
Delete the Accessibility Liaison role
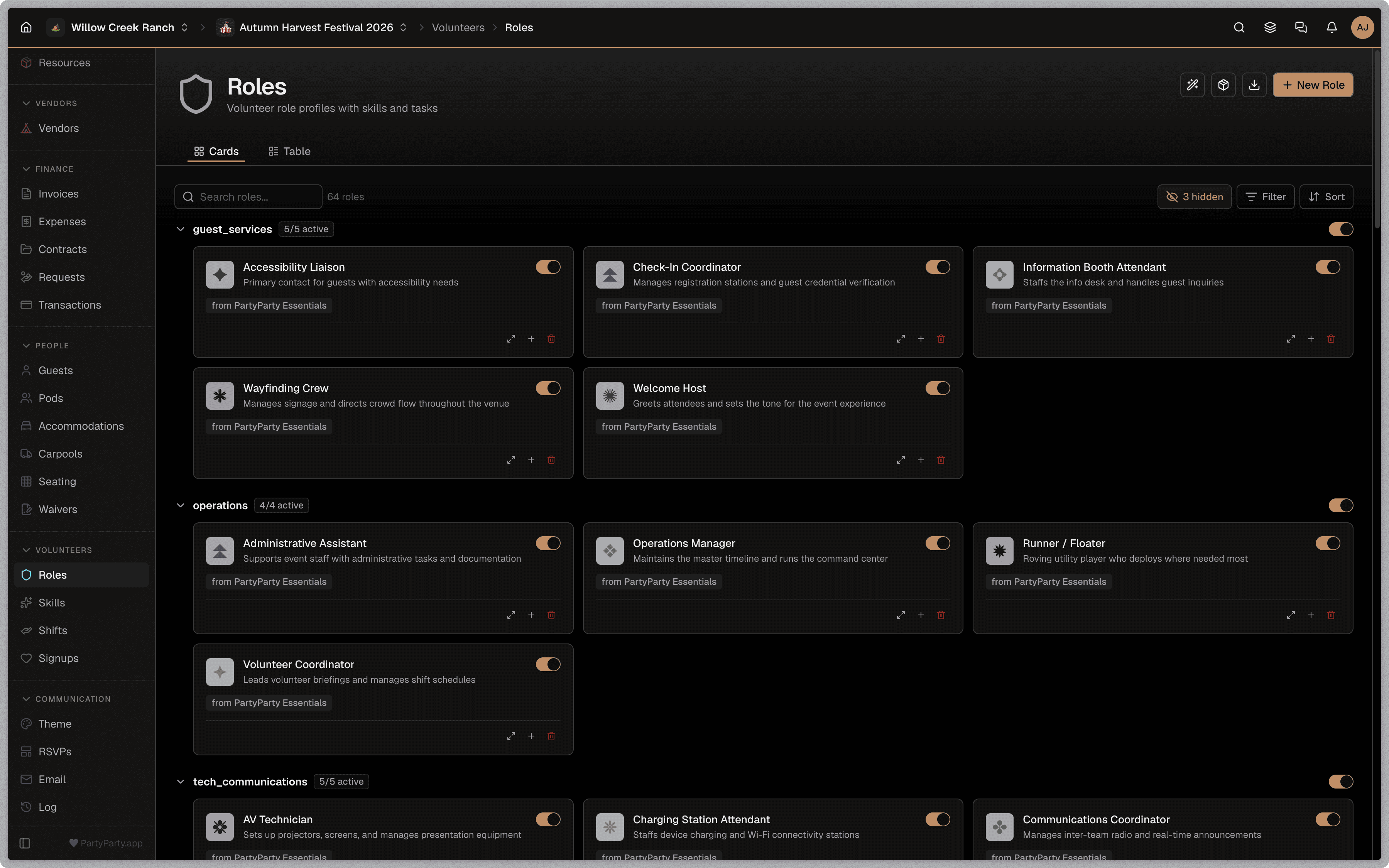click(551, 339)
